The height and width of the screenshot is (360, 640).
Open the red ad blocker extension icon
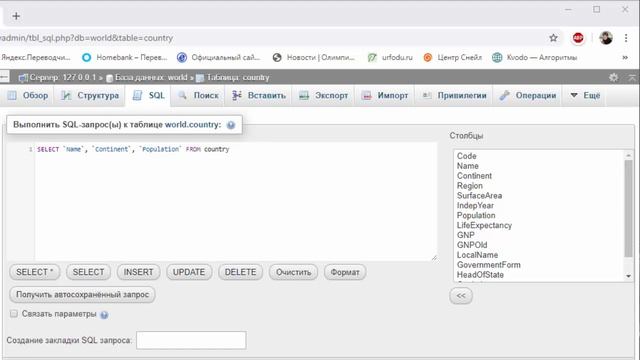(578, 38)
